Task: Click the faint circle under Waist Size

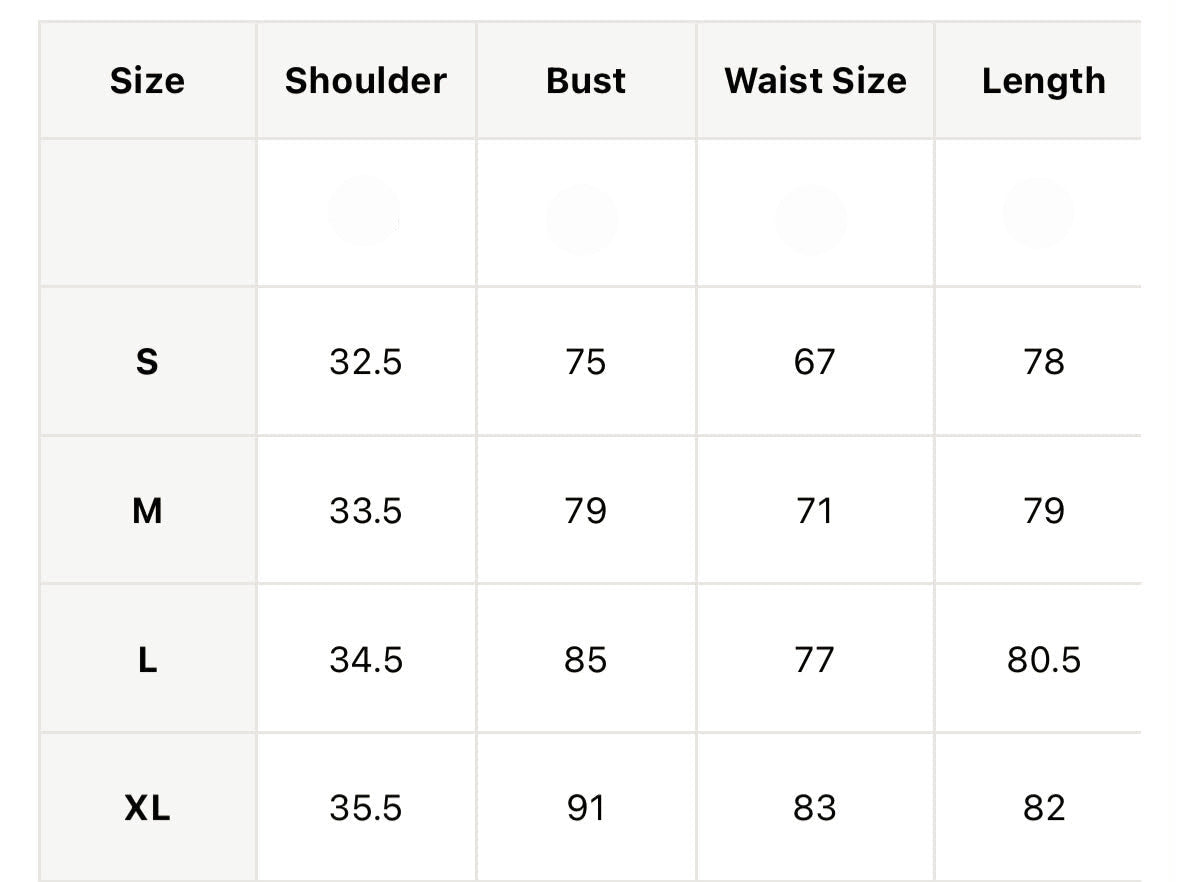Action: [811, 220]
